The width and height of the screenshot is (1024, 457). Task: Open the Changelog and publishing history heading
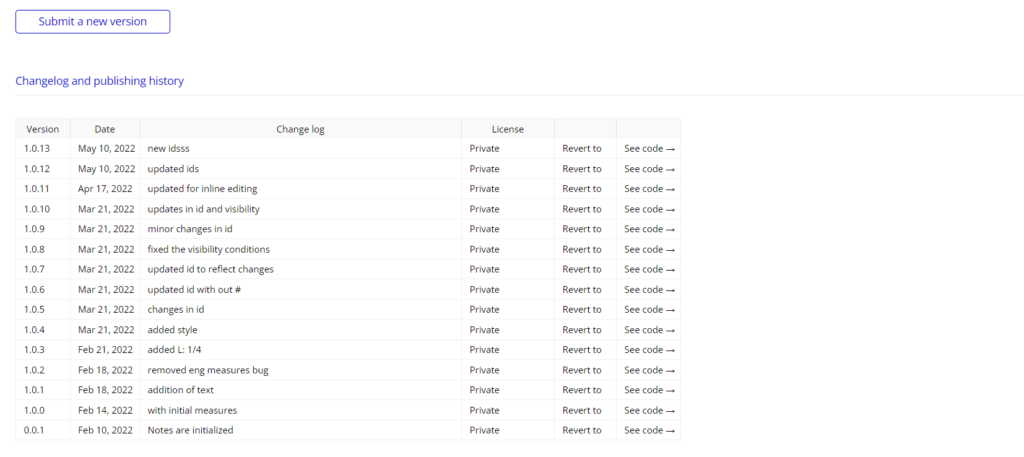point(99,81)
